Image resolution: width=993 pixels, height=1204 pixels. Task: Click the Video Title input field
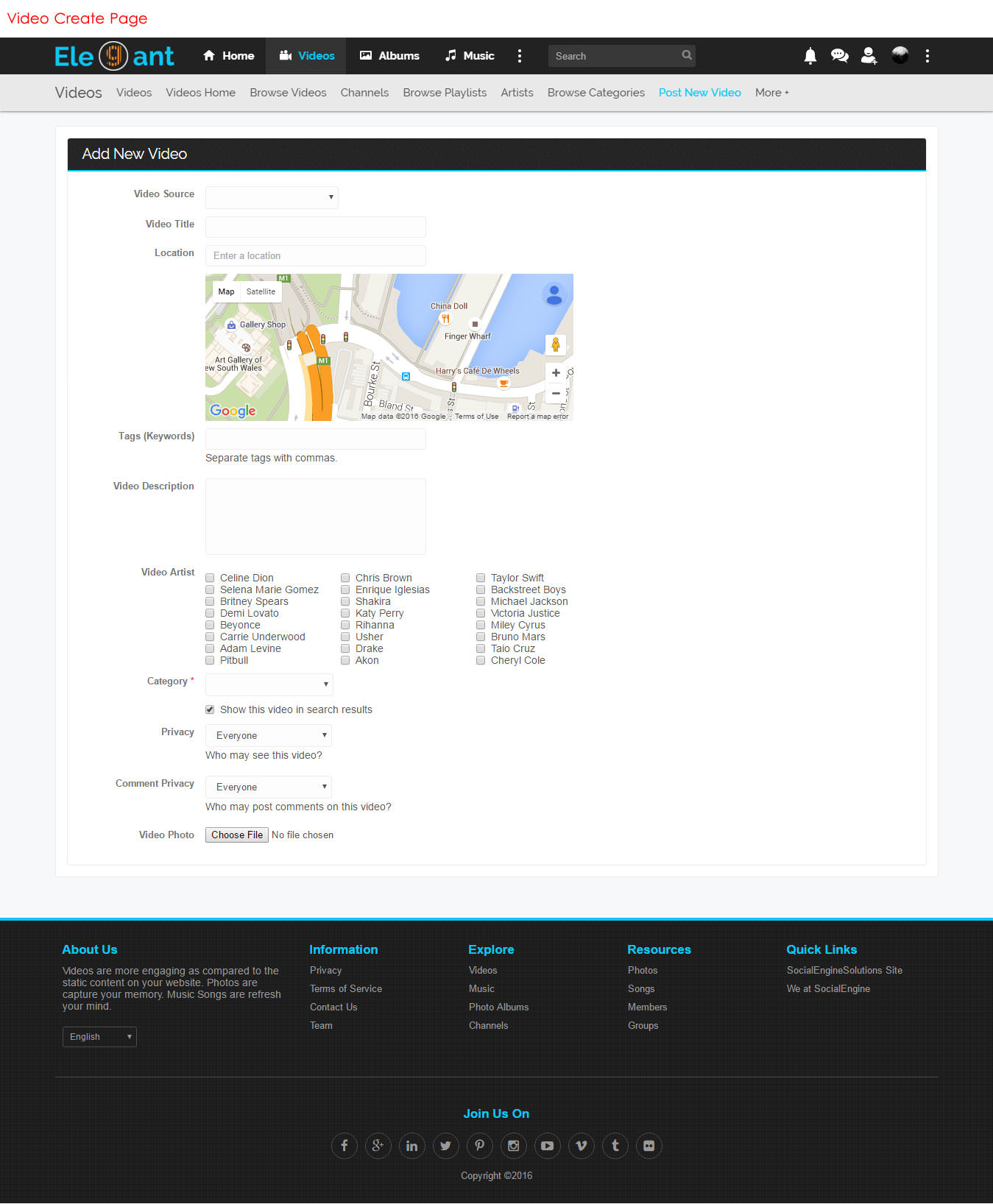click(315, 227)
